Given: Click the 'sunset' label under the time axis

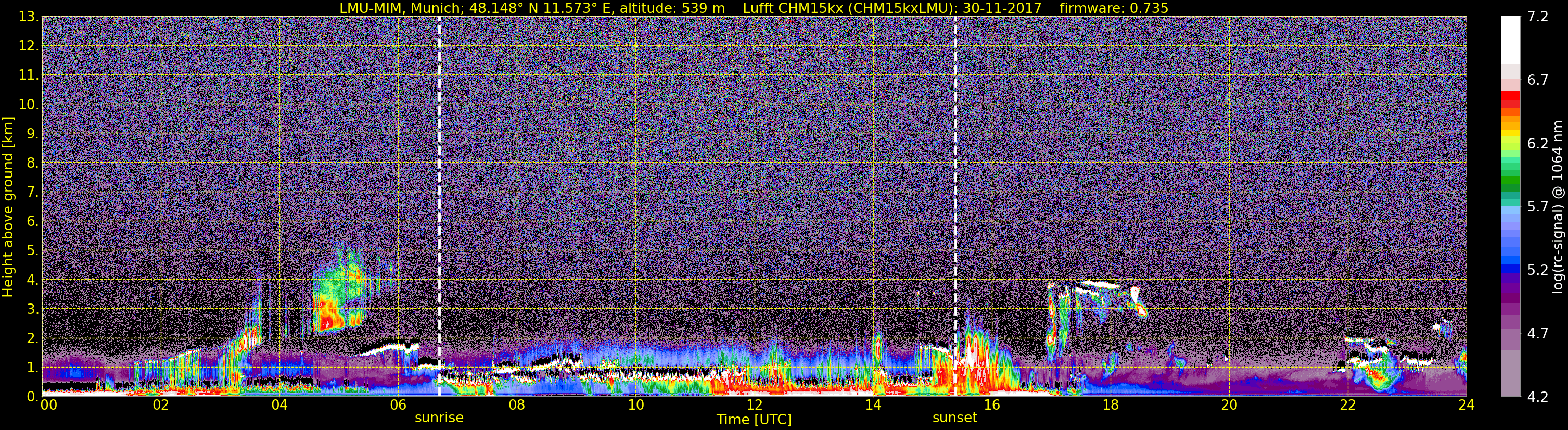Looking at the screenshot, I should tap(954, 418).
